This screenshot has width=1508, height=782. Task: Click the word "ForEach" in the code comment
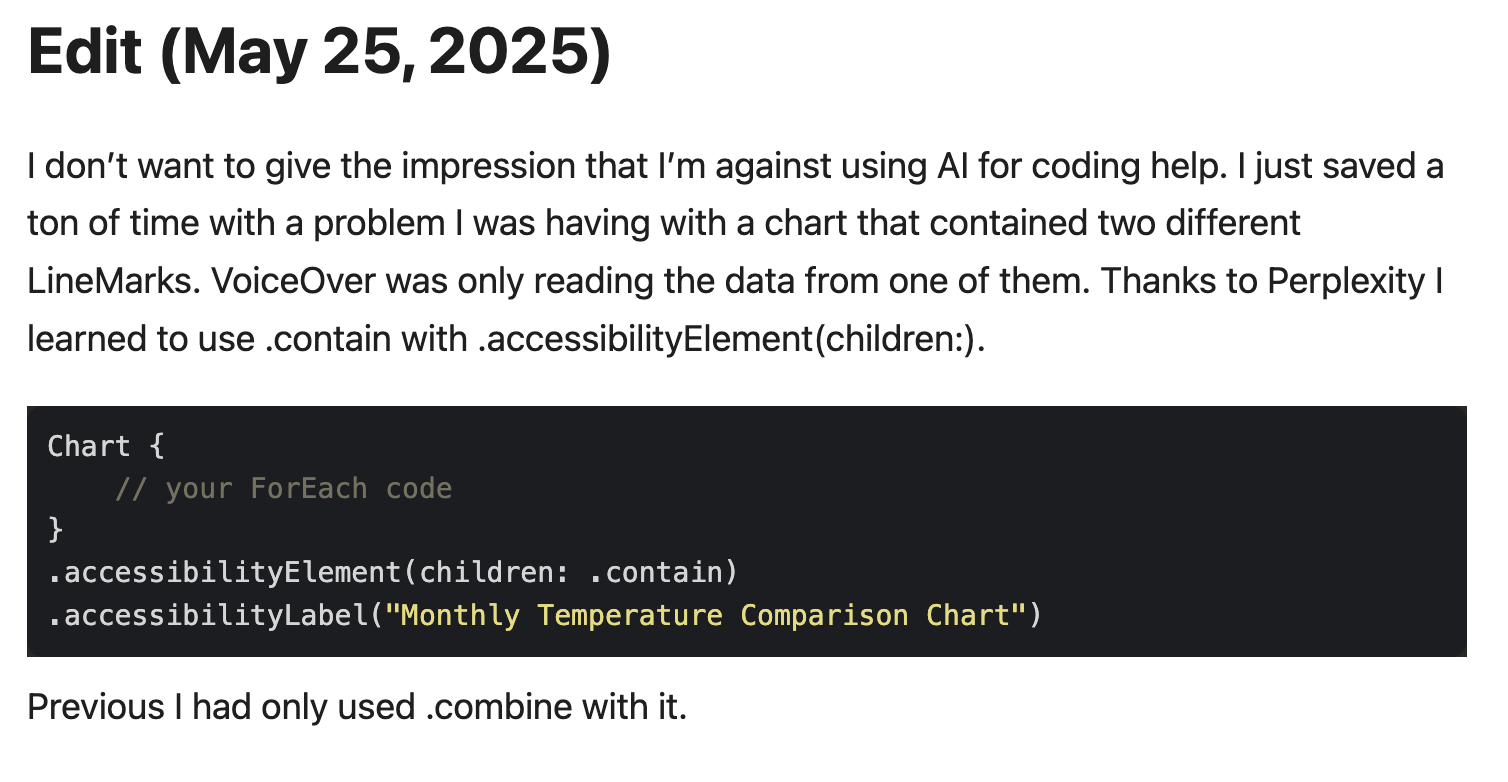(x=309, y=488)
